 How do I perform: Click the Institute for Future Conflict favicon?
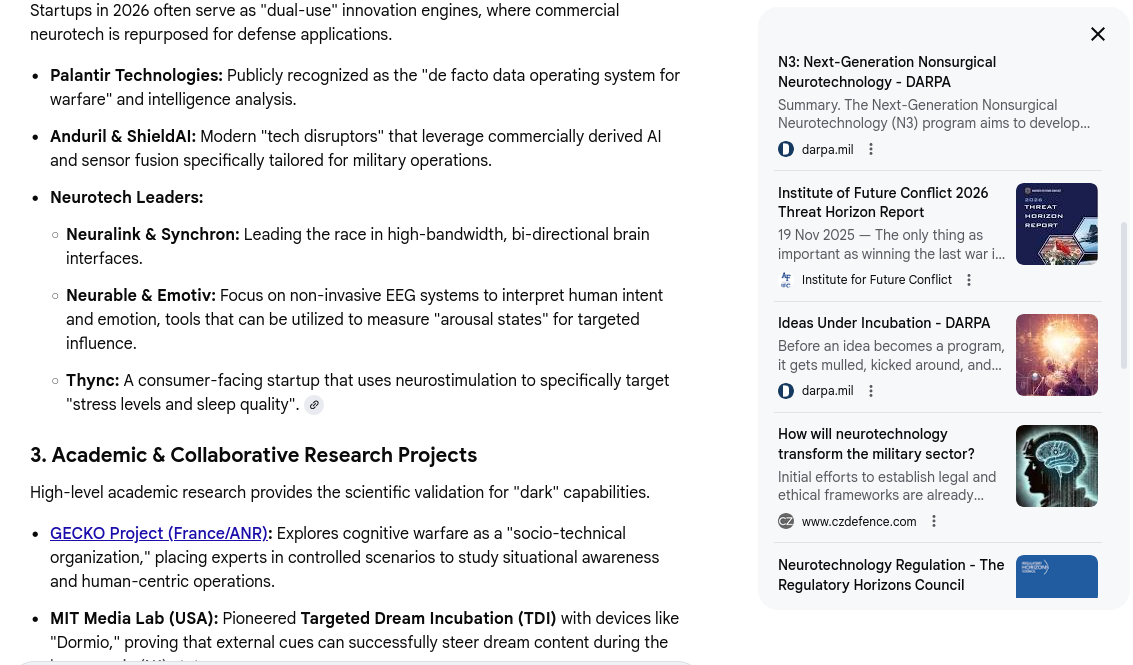pyautogui.click(x=786, y=280)
